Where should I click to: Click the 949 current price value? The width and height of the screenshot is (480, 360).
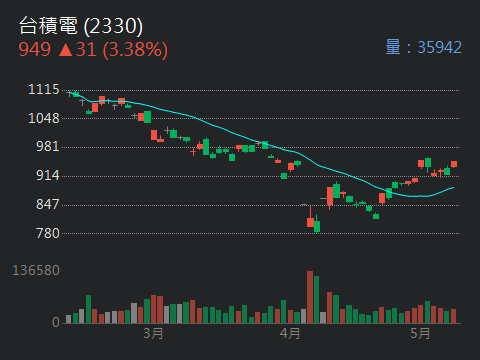click(x=35, y=50)
